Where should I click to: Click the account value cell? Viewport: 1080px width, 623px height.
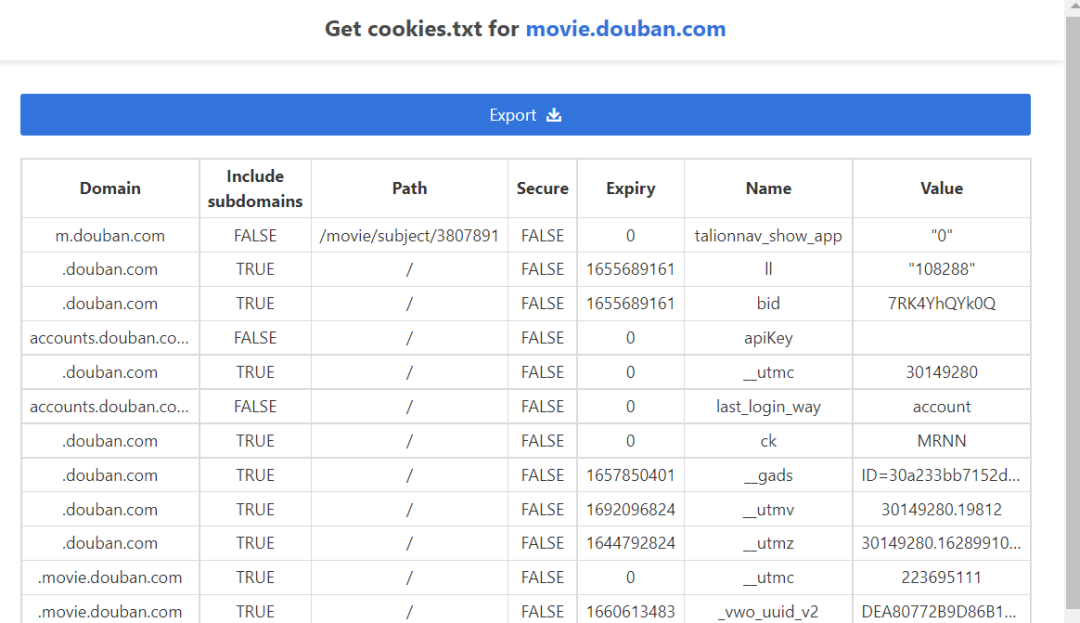[942, 407]
